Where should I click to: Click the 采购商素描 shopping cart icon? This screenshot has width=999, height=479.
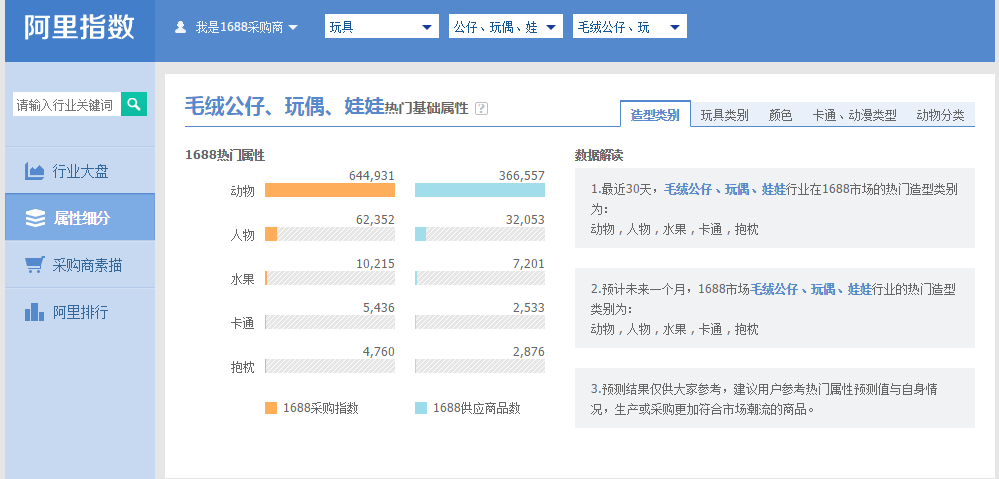point(35,265)
